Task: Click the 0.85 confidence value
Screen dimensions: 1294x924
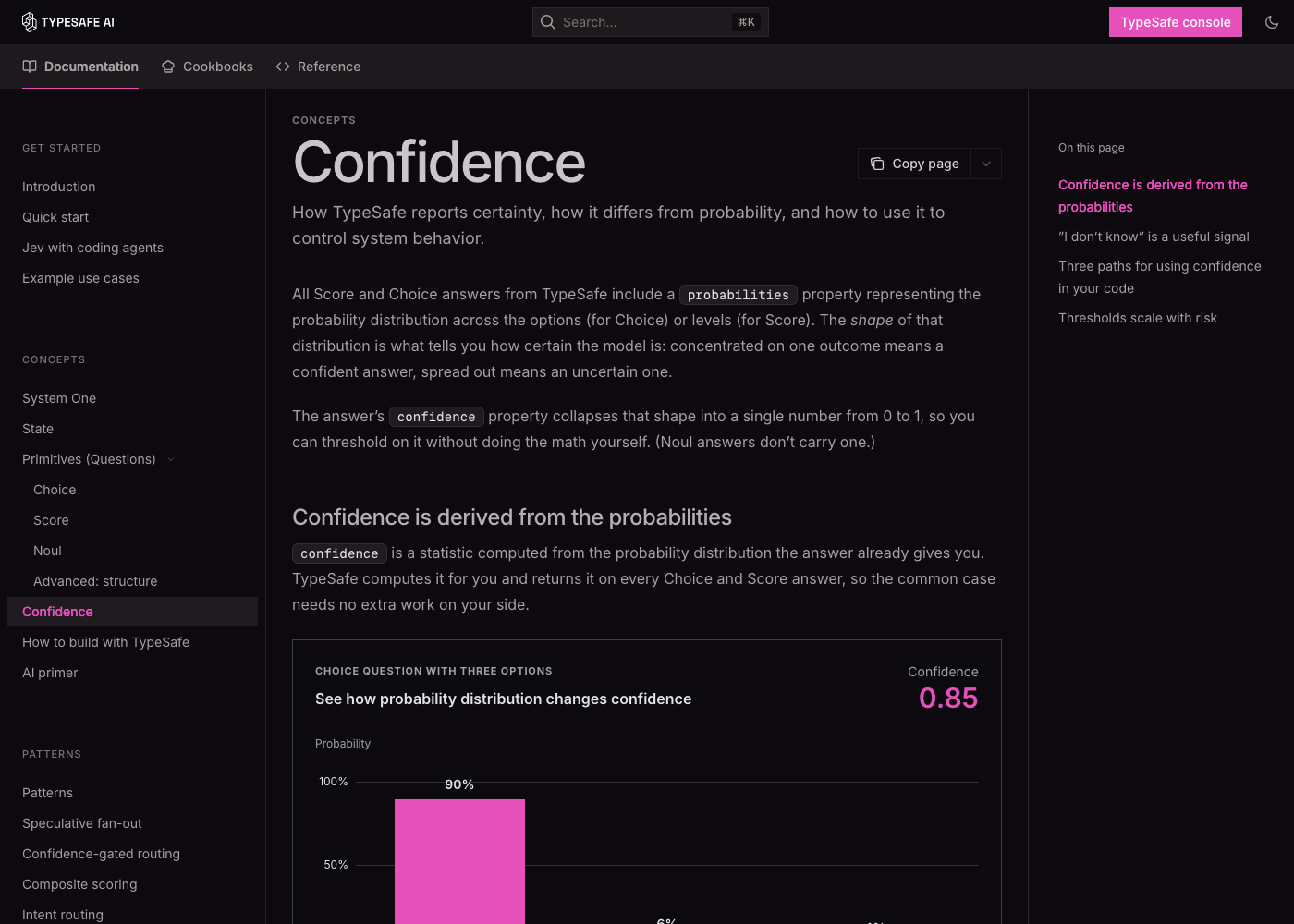Action: [x=948, y=698]
